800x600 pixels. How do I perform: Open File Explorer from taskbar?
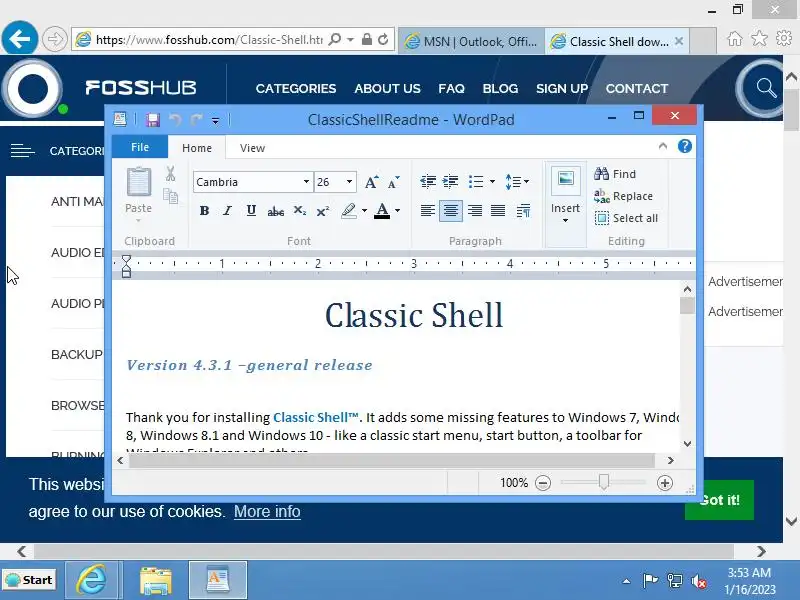click(156, 581)
